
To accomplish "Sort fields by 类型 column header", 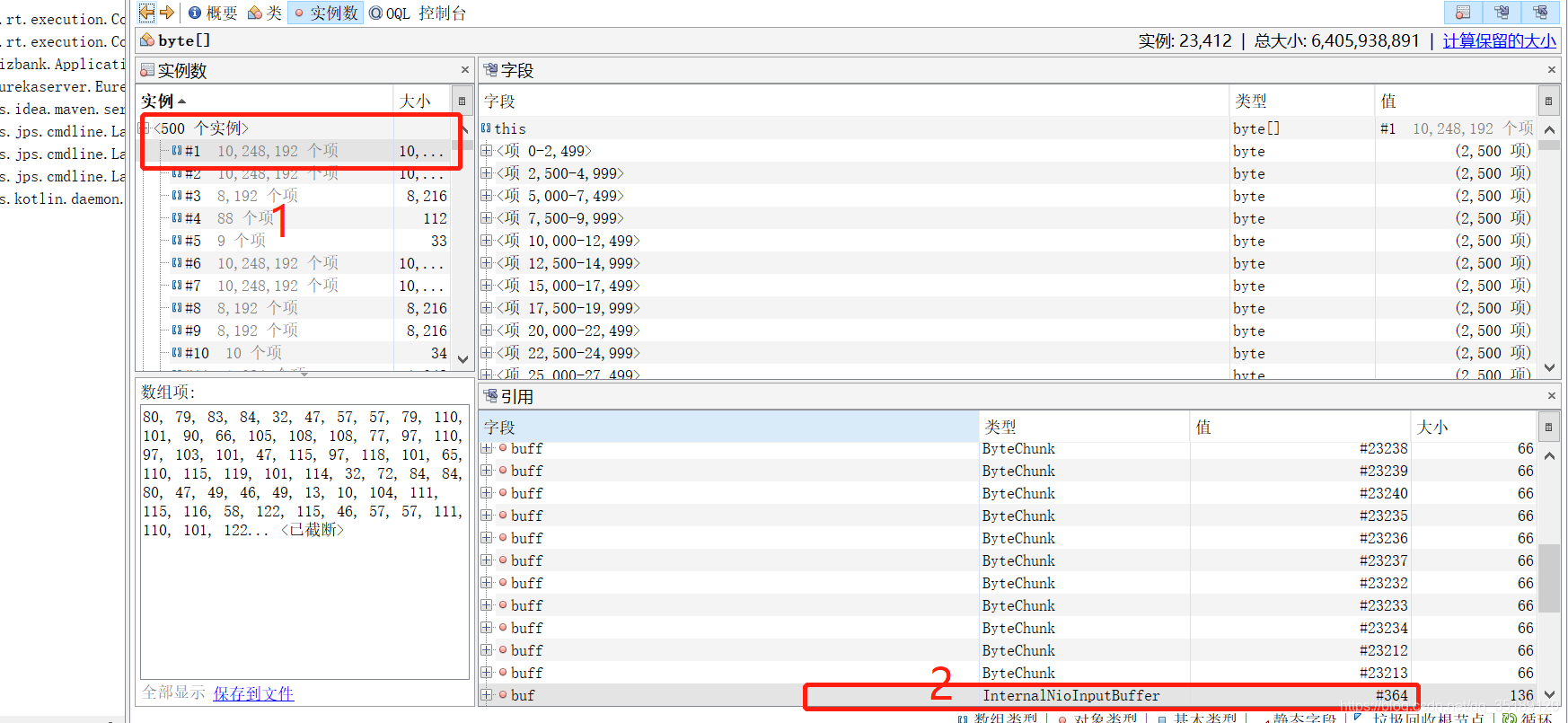I will click(x=1302, y=101).
